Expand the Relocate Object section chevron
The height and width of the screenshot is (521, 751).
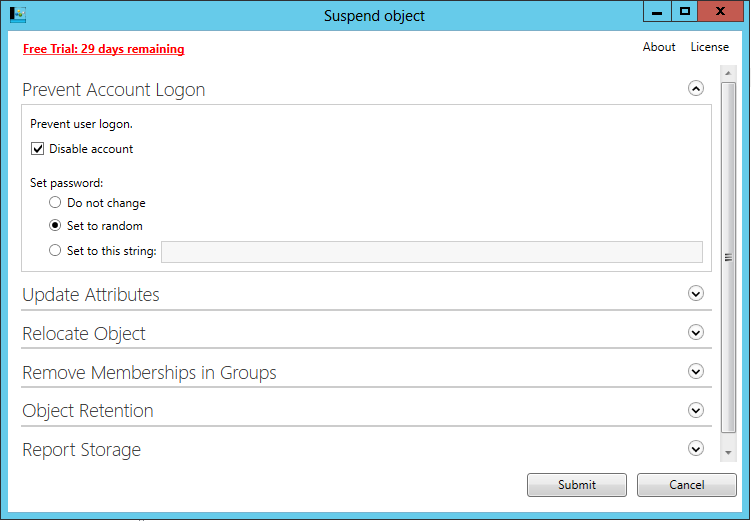point(695,332)
